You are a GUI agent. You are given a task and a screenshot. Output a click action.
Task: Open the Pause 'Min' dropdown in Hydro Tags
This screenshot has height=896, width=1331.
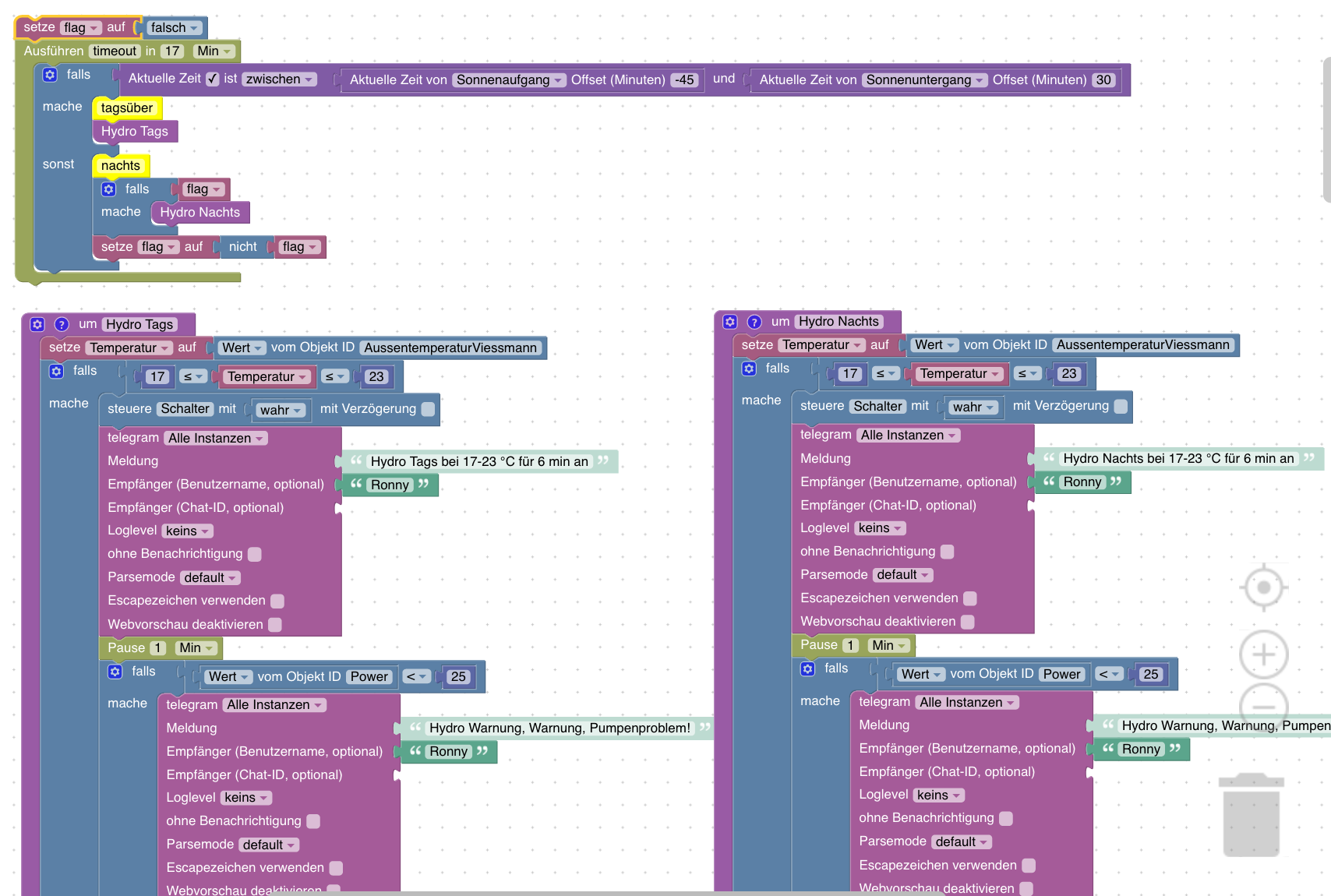[196, 648]
